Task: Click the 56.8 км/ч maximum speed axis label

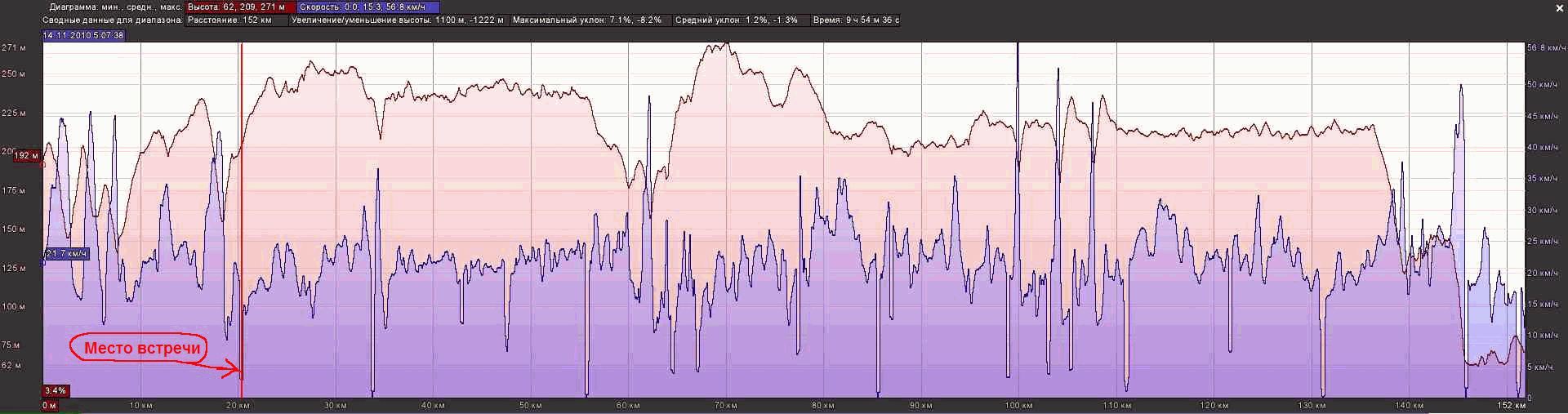Action: (1545, 49)
